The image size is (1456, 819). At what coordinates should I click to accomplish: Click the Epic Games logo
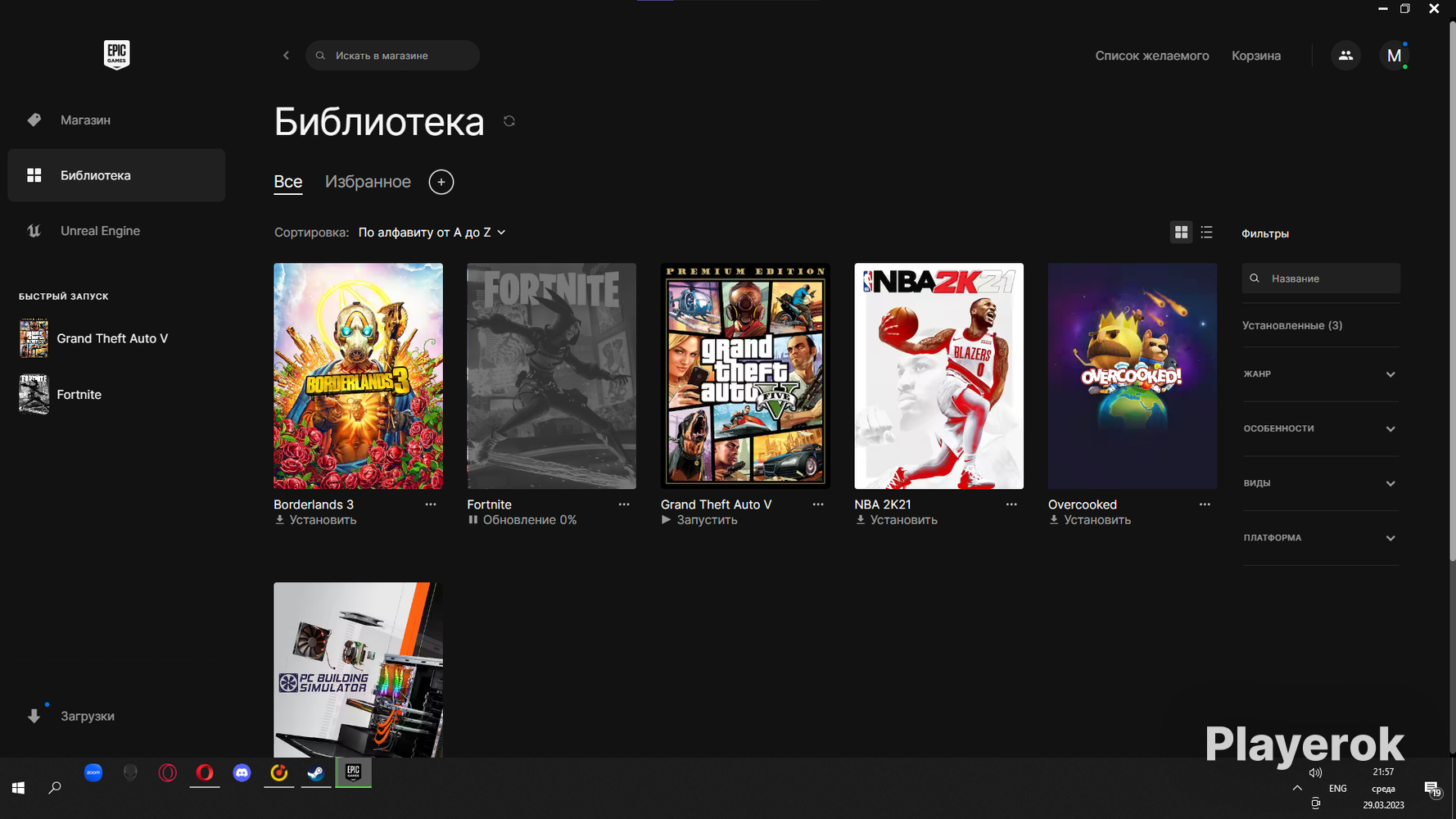tap(116, 55)
